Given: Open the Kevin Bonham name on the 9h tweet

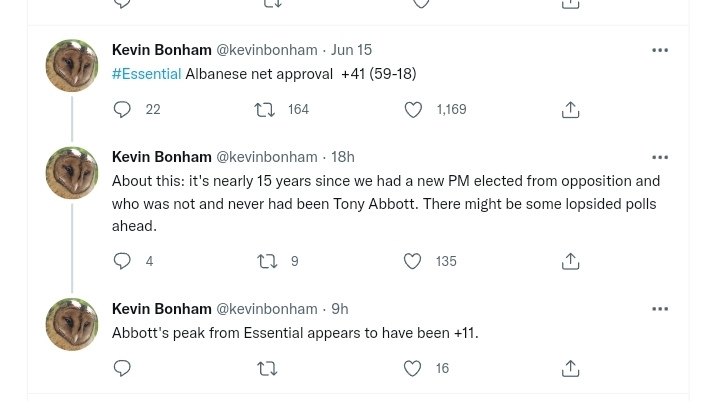Looking at the screenshot, I should (x=161, y=309).
